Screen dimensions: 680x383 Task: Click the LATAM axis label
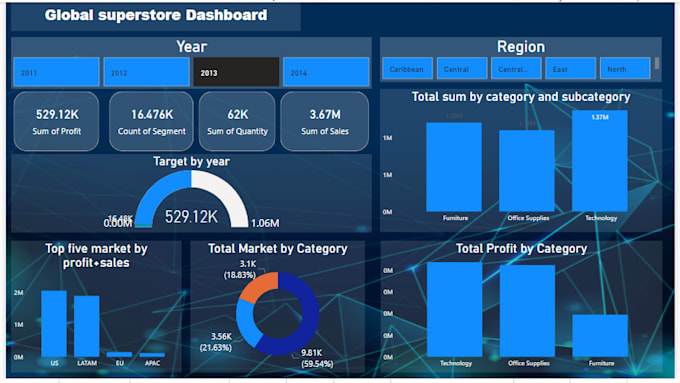click(87, 363)
